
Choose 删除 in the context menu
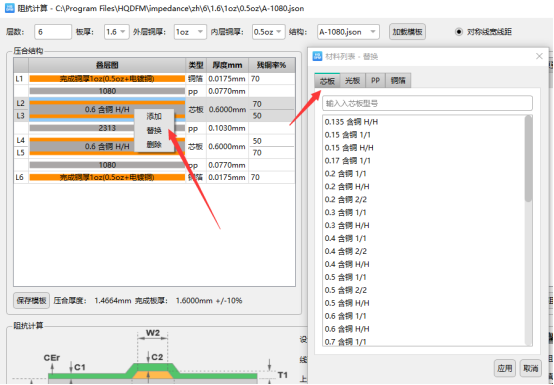154,144
